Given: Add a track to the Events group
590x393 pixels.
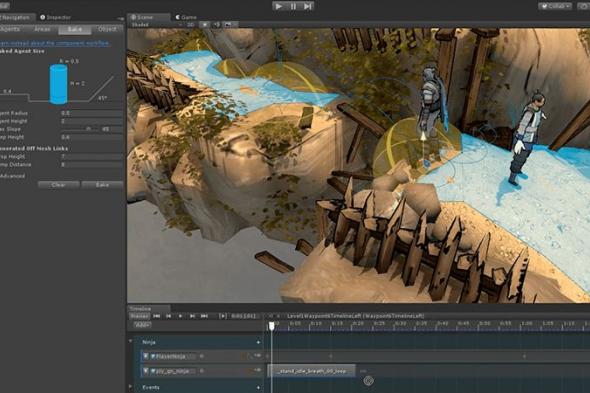Looking at the screenshot, I should tap(258, 387).
